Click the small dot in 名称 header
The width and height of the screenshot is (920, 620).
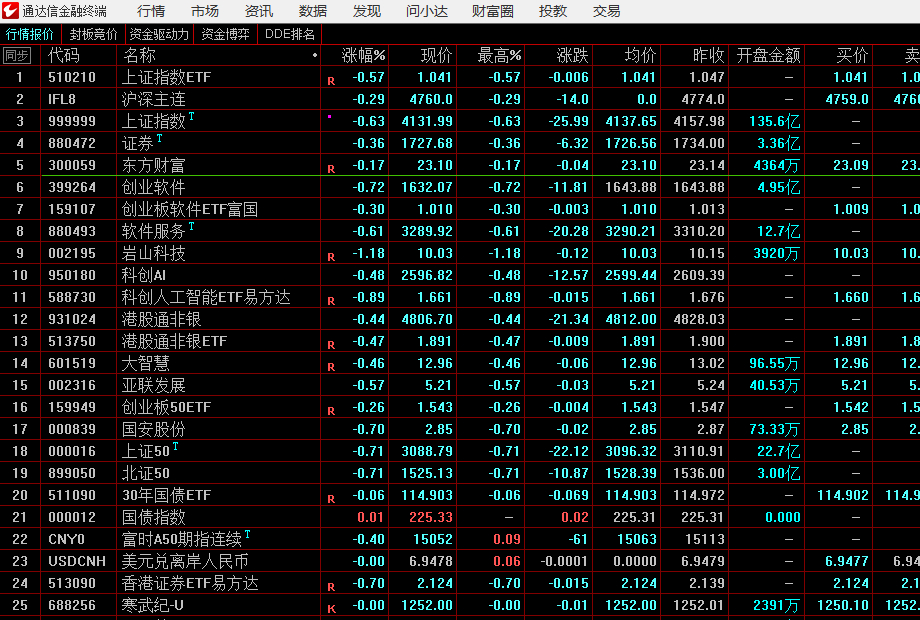315,56
